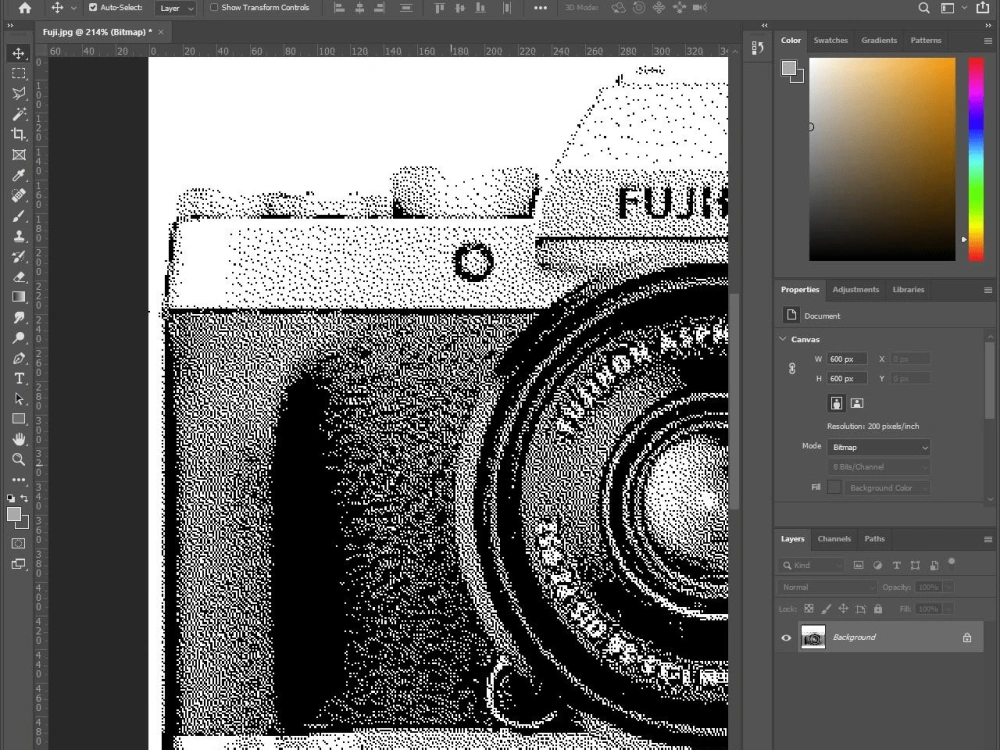Select the Dodge tool
The image size is (1000, 750).
(18, 338)
